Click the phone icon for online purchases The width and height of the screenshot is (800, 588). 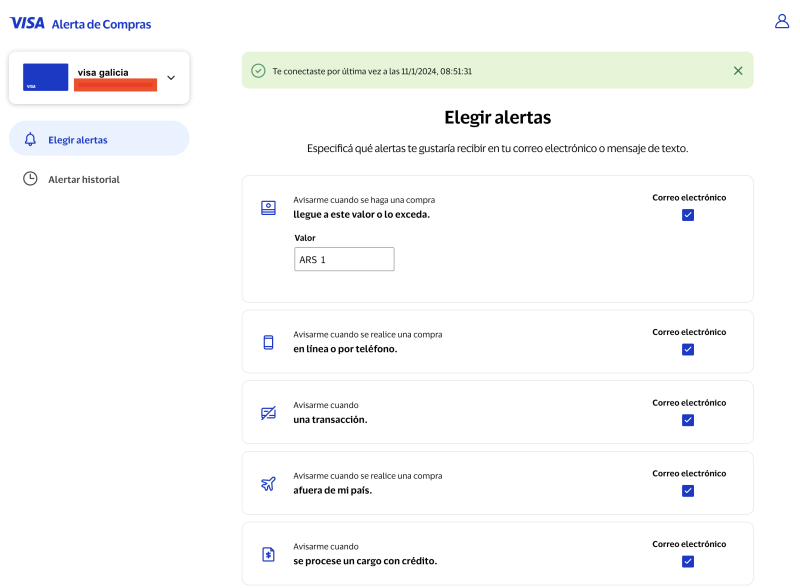click(268, 342)
